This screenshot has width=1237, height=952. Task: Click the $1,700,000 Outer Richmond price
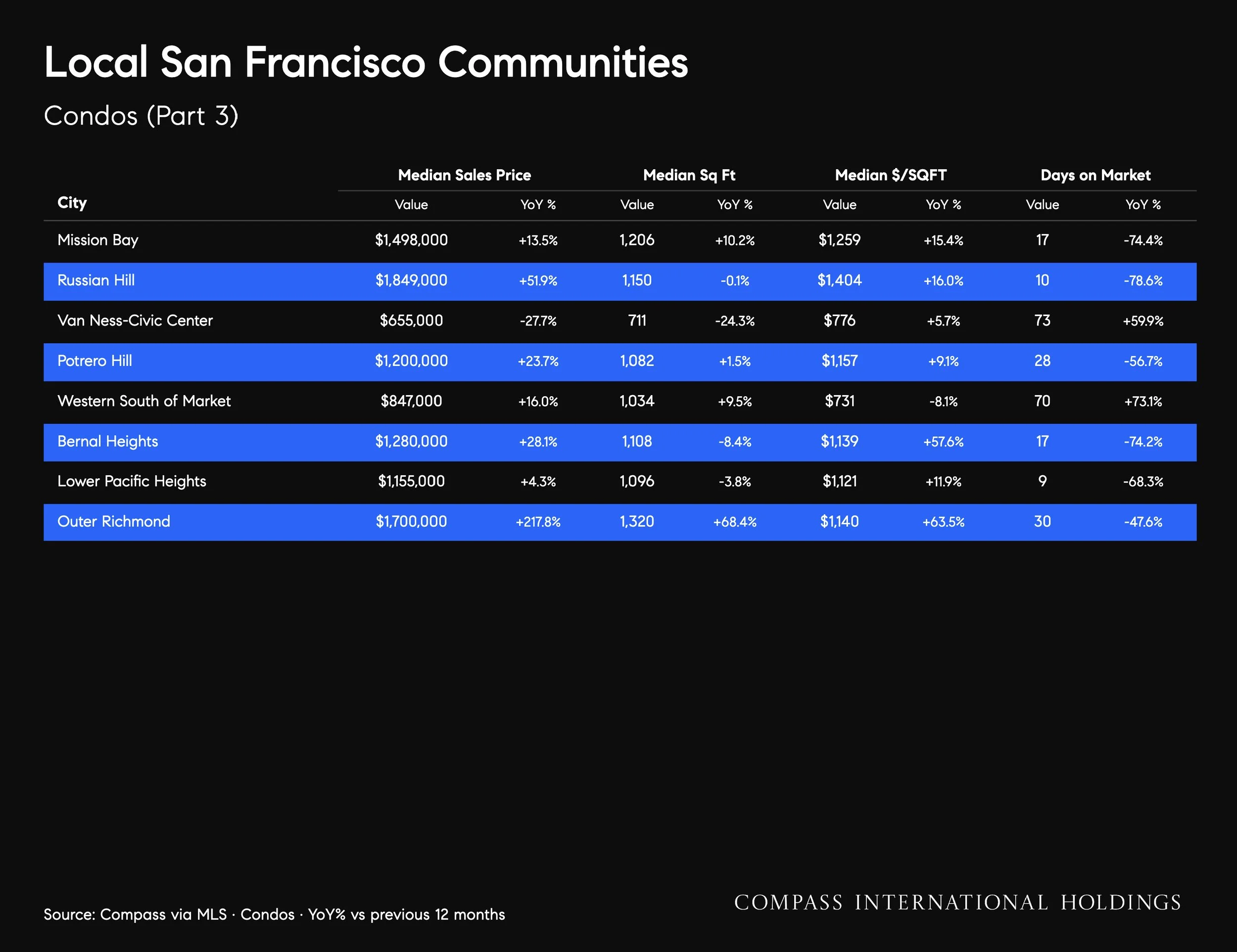(411, 521)
